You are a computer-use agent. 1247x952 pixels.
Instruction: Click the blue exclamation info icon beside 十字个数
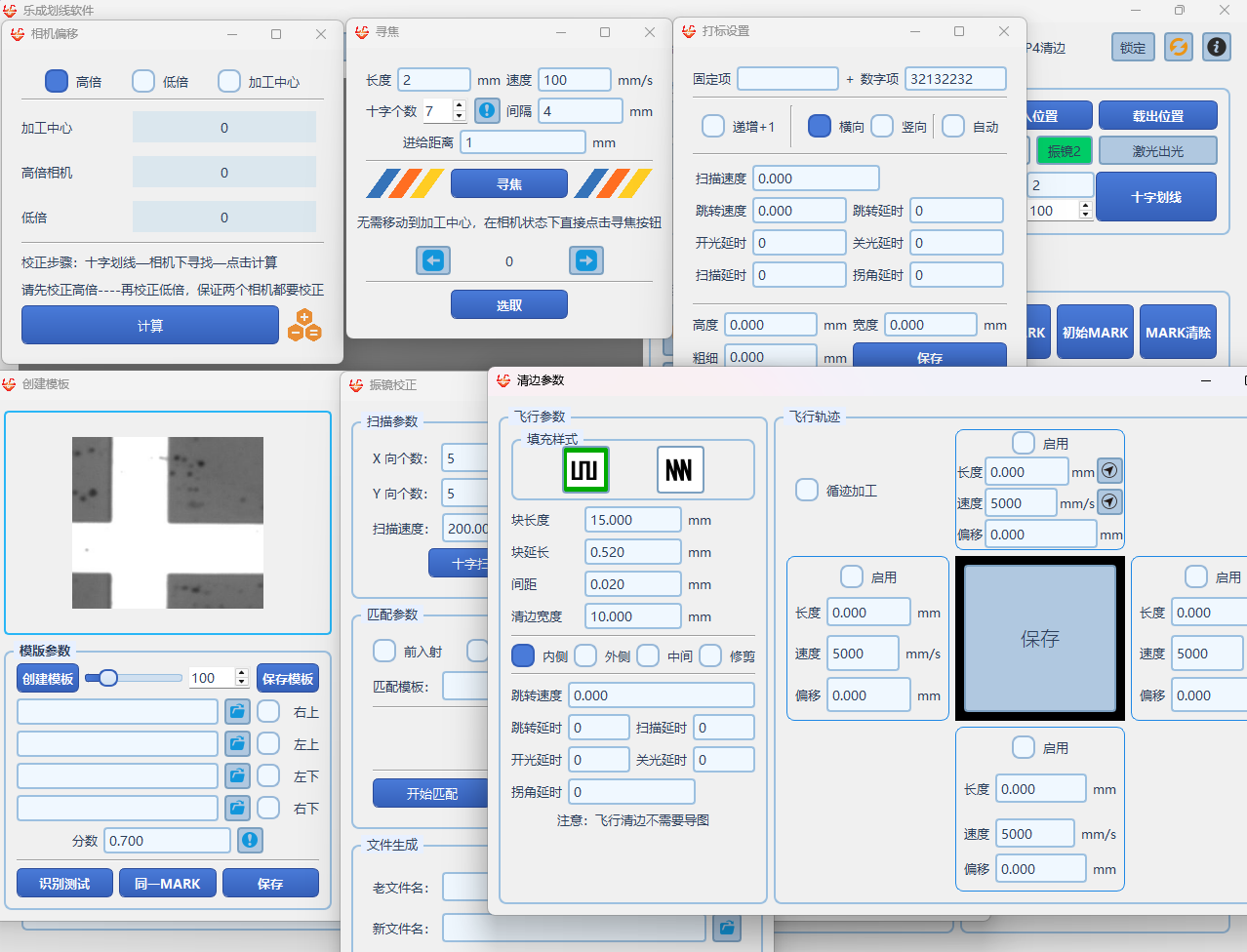click(x=487, y=111)
